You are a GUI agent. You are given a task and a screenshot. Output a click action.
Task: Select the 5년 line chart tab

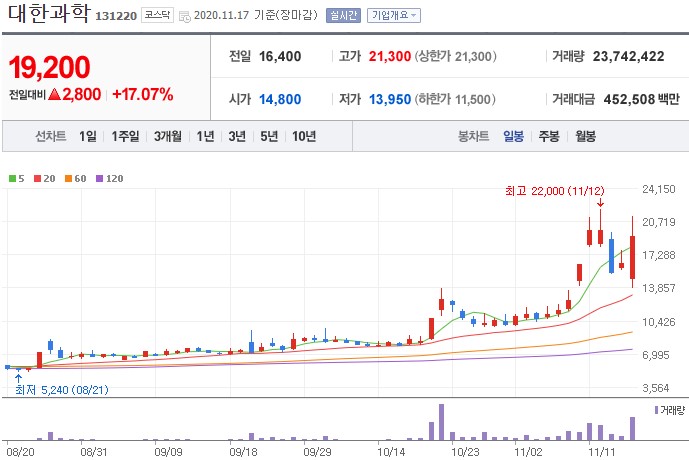269,136
